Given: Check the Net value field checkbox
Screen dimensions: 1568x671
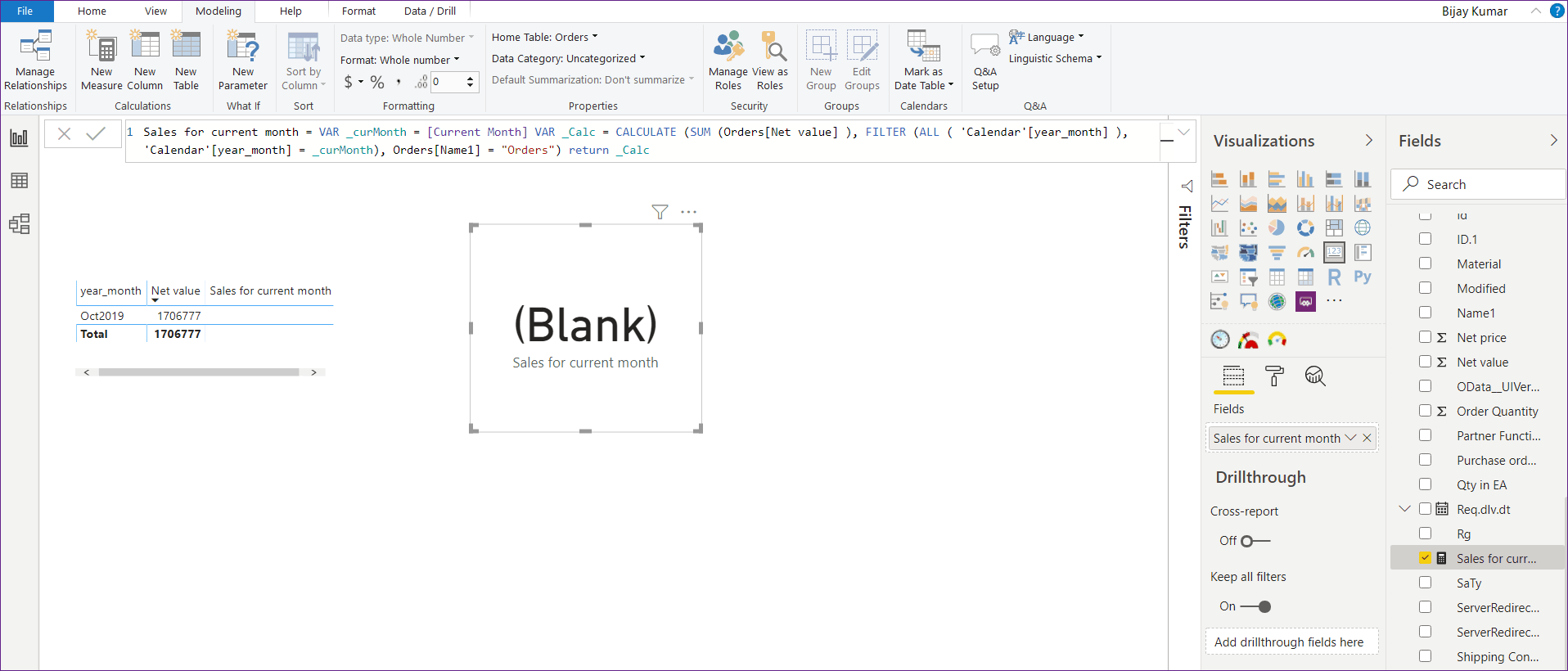Looking at the screenshot, I should [1425, 362].
